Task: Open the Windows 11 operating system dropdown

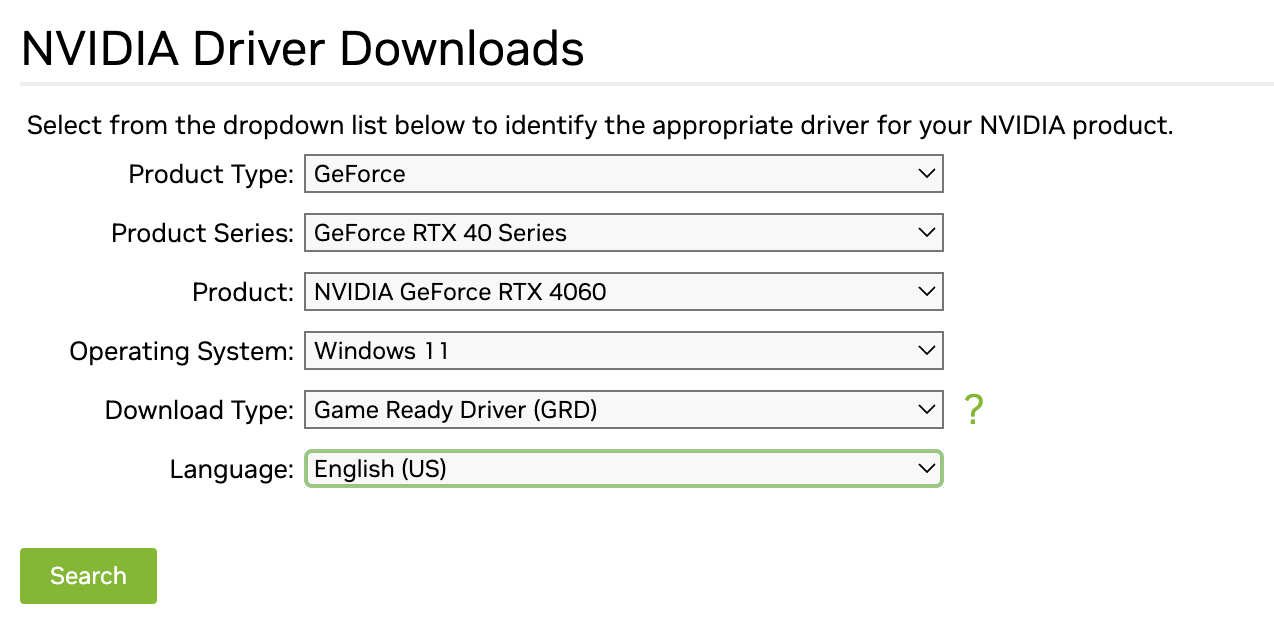Action: (624, 351)
